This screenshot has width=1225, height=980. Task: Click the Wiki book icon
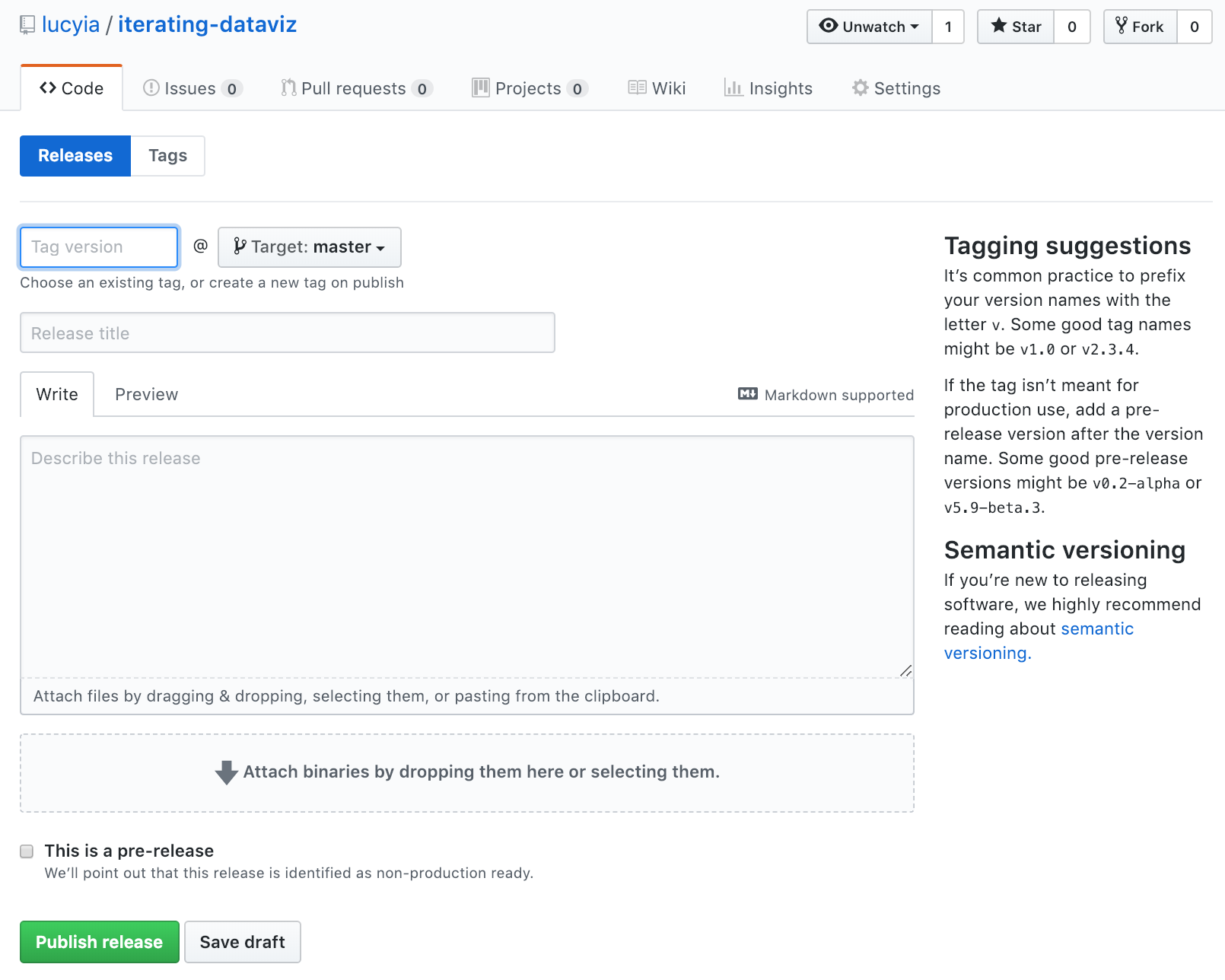pos(637,87)
